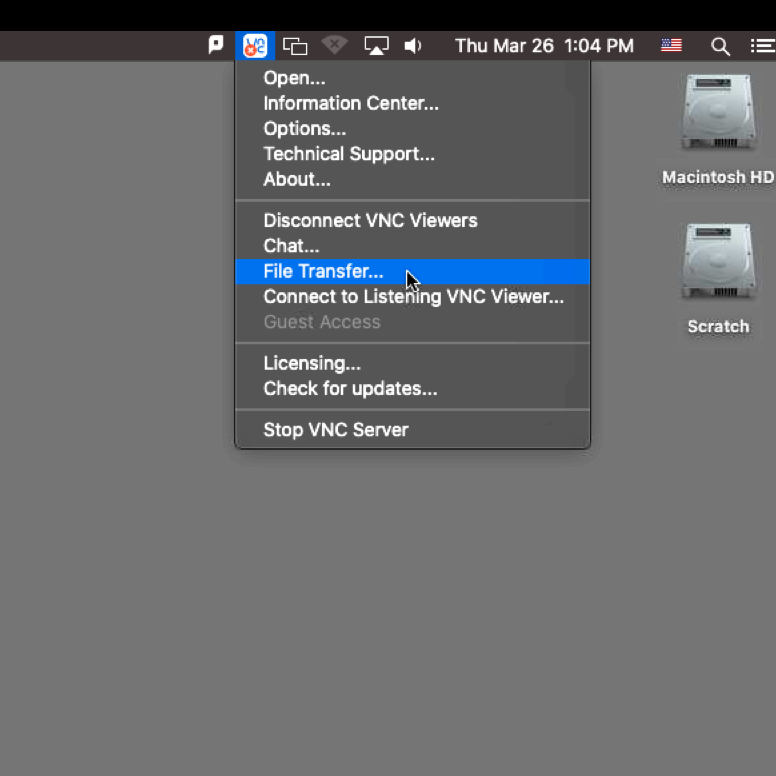Click the VNC Server menu bar icon

(x=255, y=46)
